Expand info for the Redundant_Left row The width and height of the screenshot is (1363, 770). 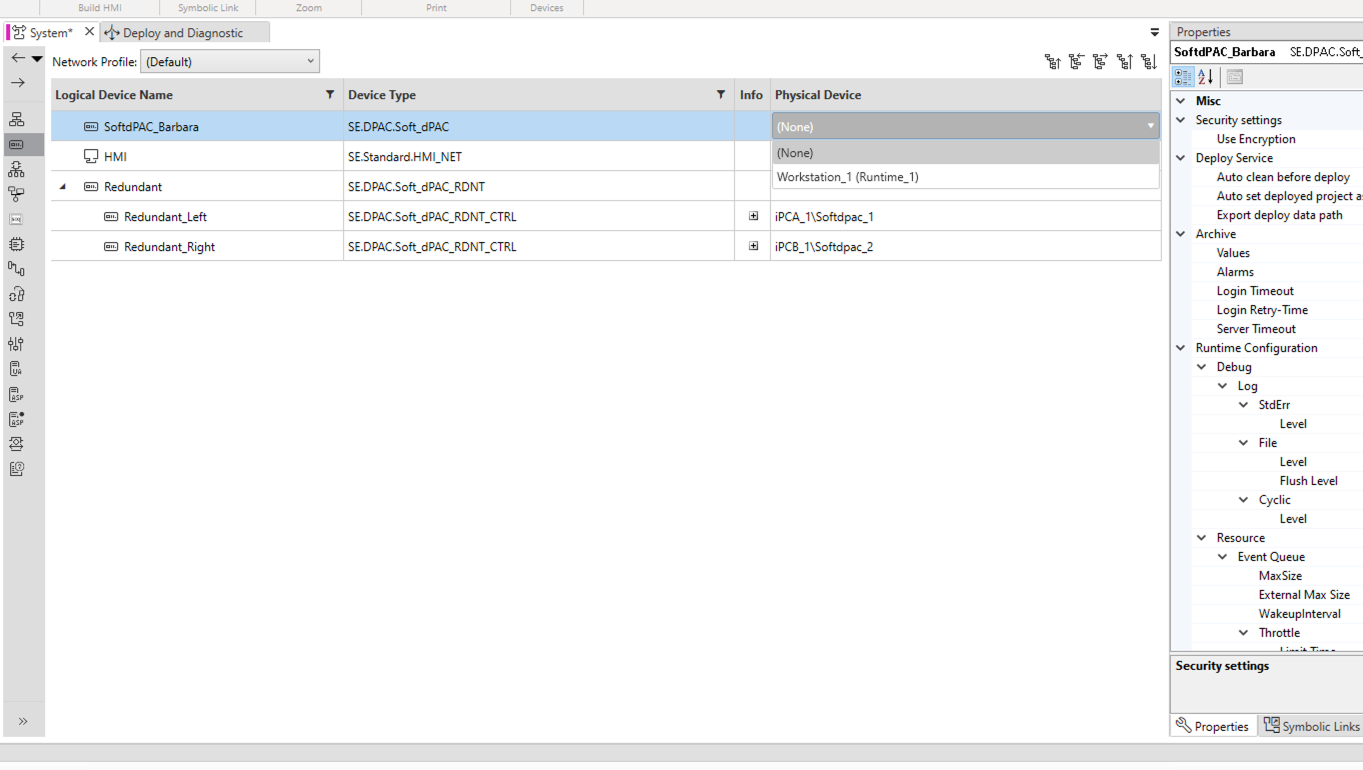click(x=753, y=216)
